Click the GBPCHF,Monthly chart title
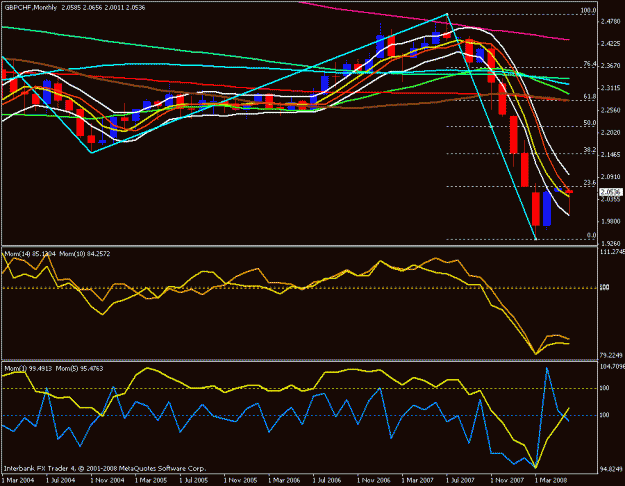625x486 pixels. tap(31, 8)
